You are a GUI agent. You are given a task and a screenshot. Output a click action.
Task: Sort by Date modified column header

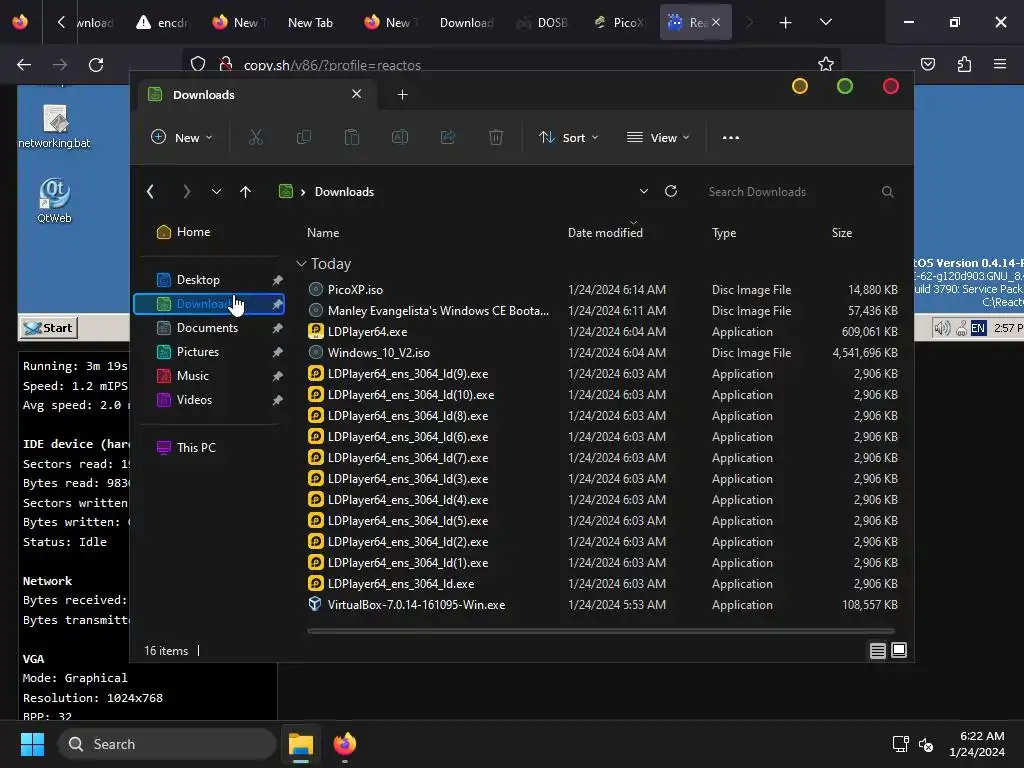point(605,232)
